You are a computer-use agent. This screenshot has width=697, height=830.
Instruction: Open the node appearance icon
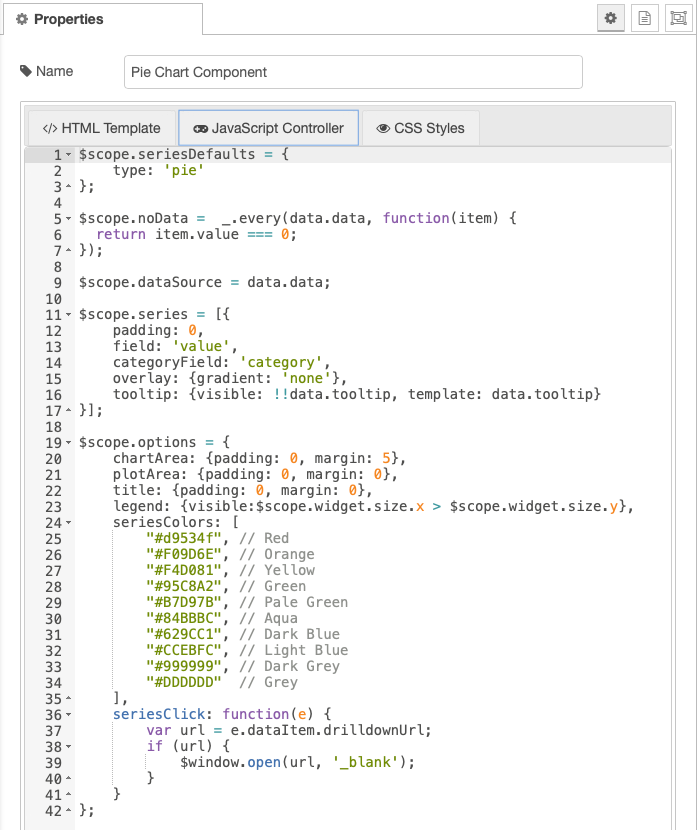[678, 19]
